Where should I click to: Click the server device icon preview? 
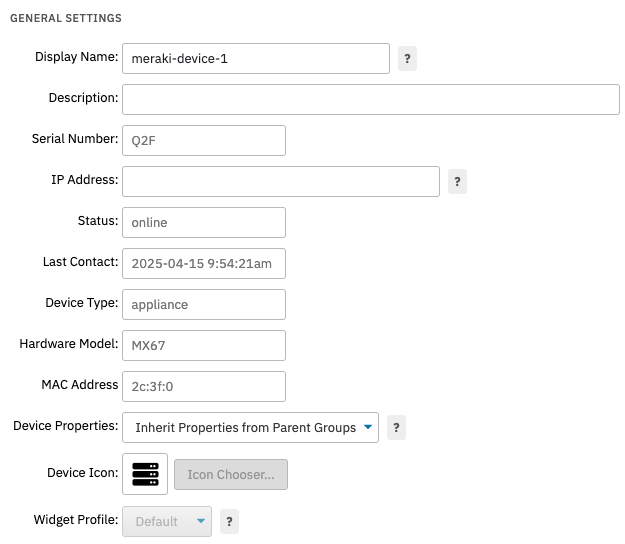pyautogui.click(x=145, y=474)
